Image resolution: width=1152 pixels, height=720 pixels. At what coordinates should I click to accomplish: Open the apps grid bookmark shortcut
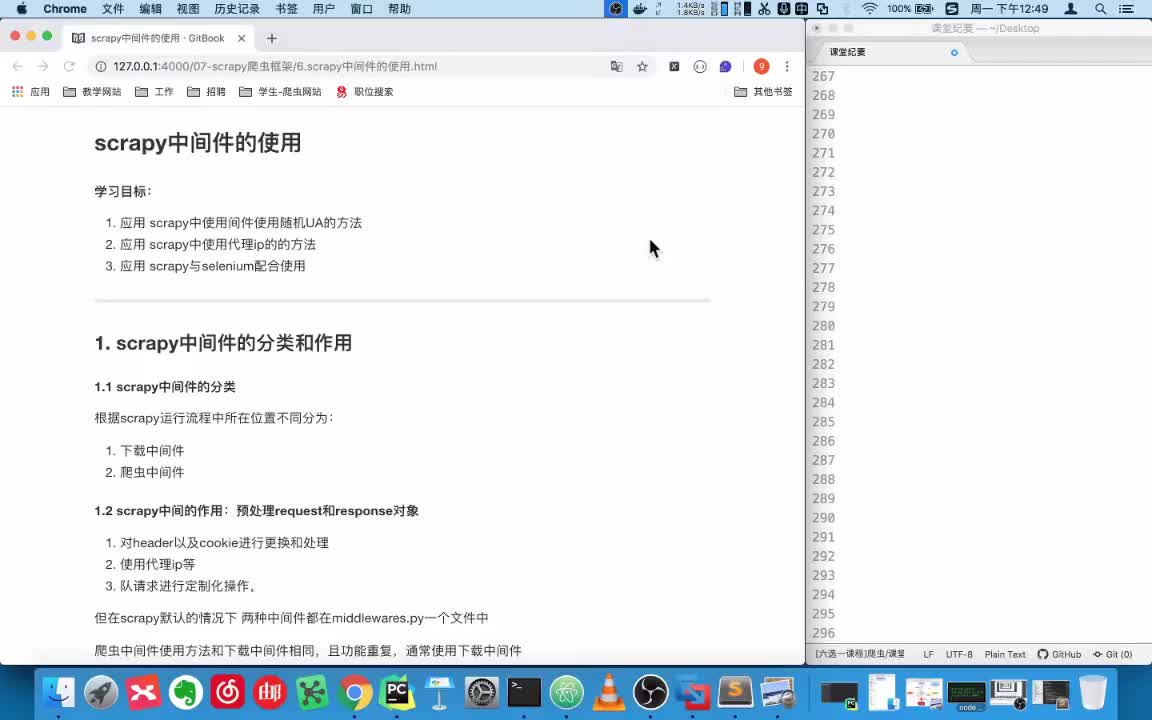coord(30,92)
